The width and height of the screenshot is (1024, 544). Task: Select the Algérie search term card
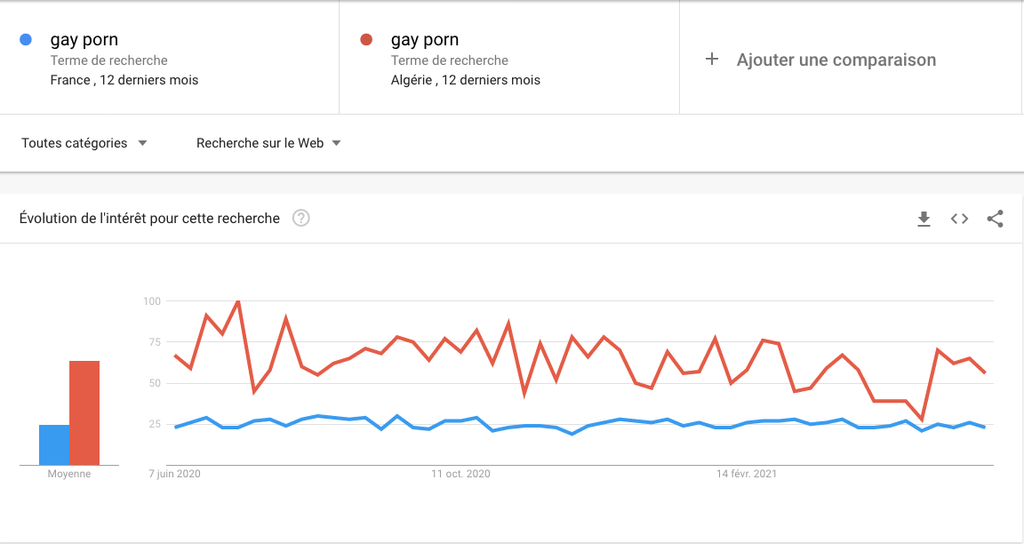click(509, 58)
